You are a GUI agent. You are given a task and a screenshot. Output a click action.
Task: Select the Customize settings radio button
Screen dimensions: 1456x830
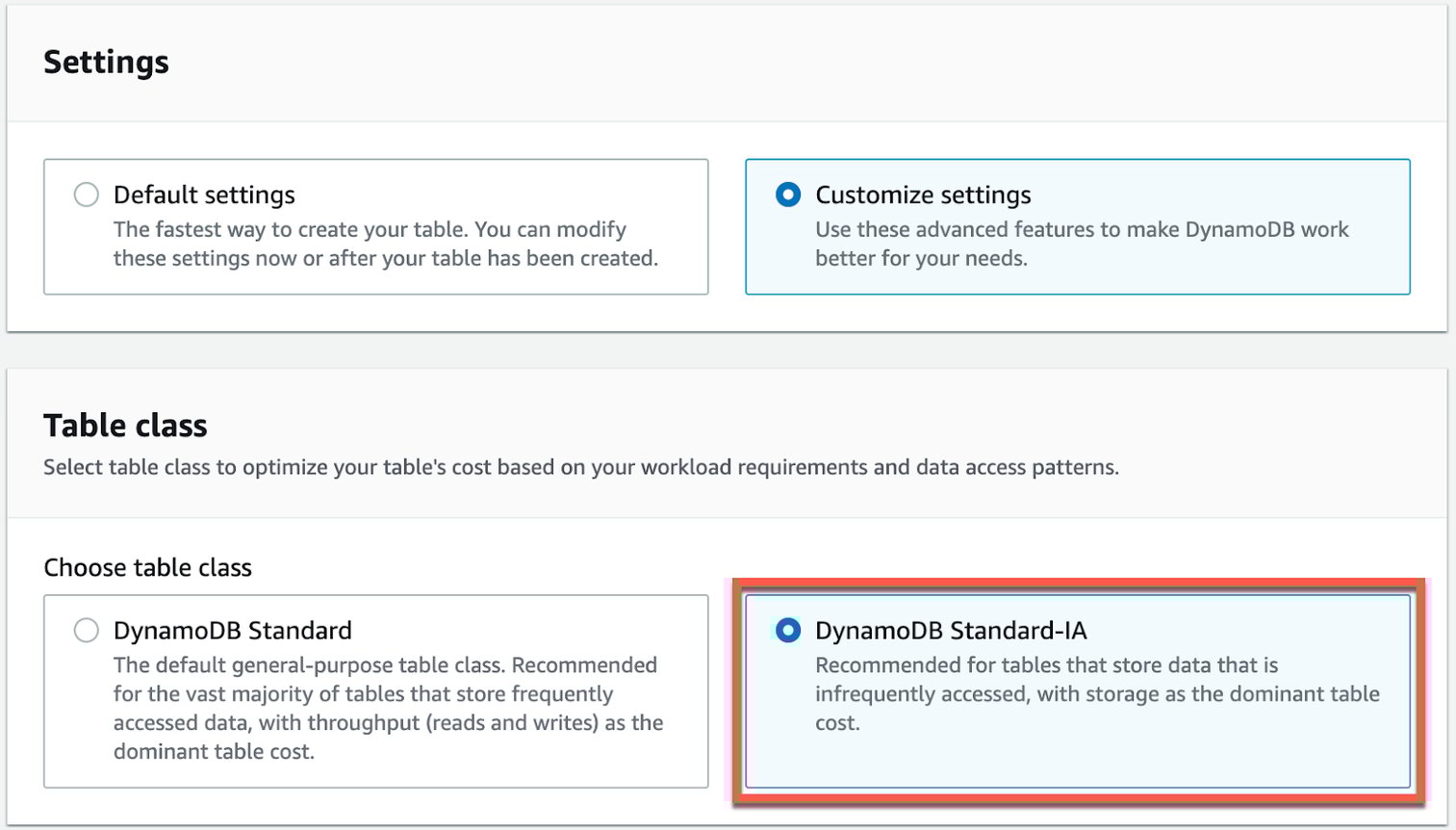(787, 194)
